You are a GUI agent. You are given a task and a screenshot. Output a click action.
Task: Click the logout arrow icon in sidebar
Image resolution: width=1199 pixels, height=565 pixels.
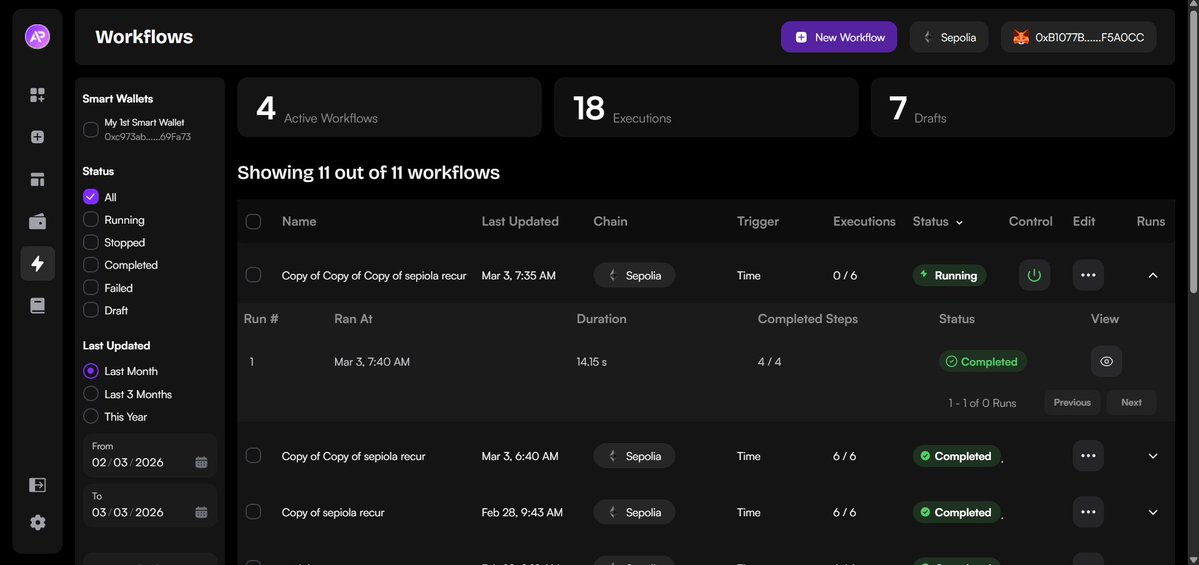pyautogui.click(x=37, y=485)
